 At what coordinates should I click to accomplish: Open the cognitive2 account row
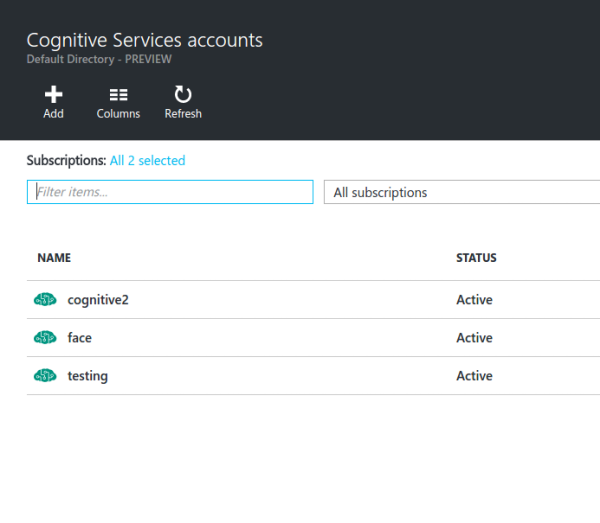tap(313, 300)
